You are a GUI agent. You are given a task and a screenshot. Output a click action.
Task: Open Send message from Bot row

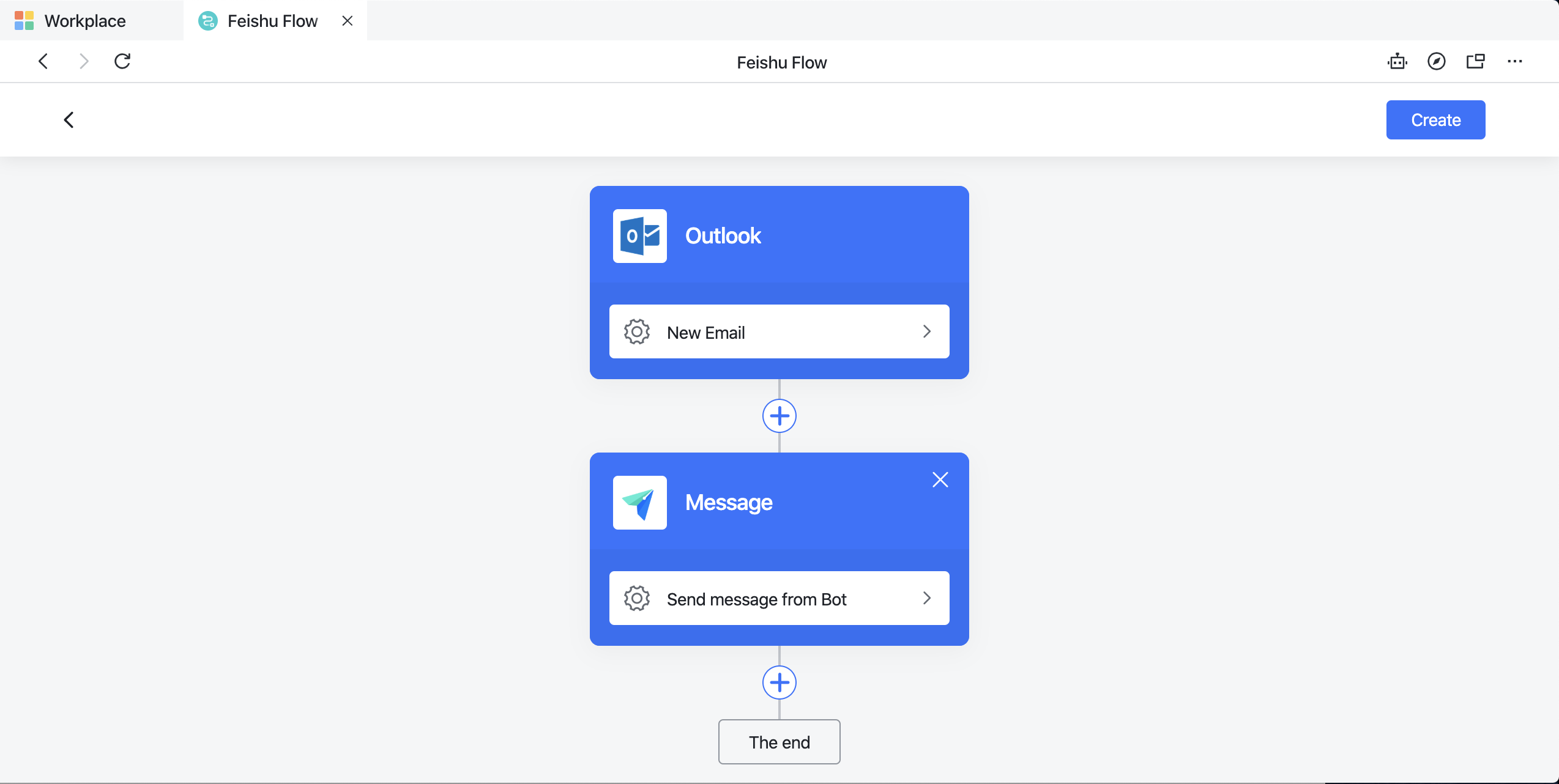point(779,598)
